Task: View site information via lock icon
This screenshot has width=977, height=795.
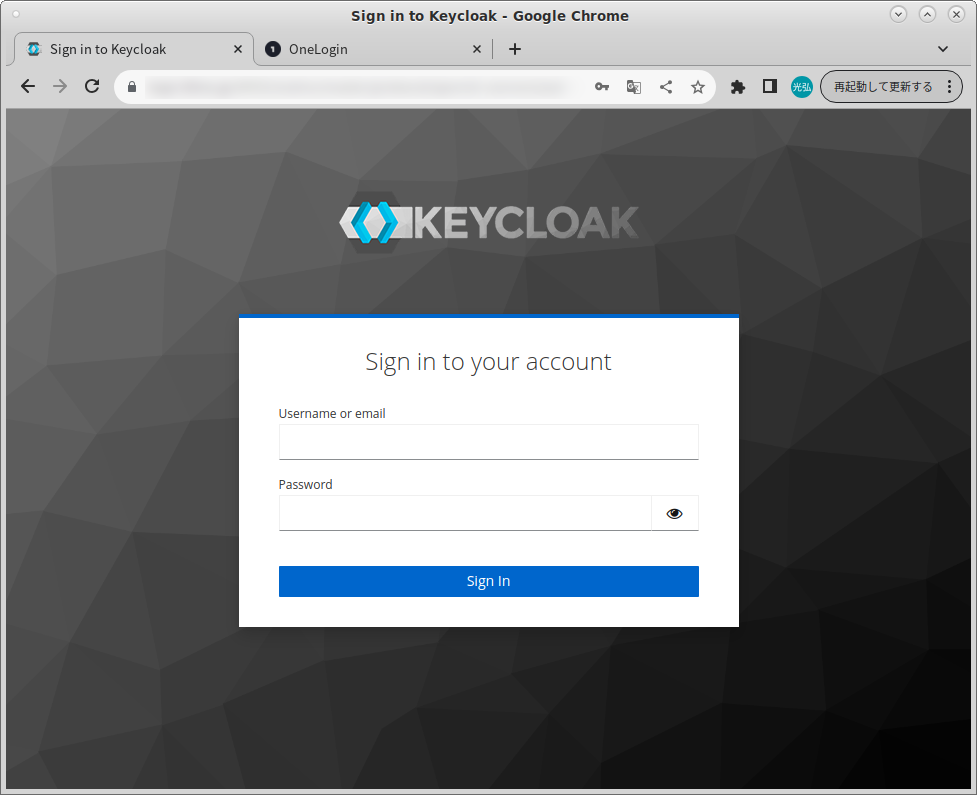Action: pos(131,87)
